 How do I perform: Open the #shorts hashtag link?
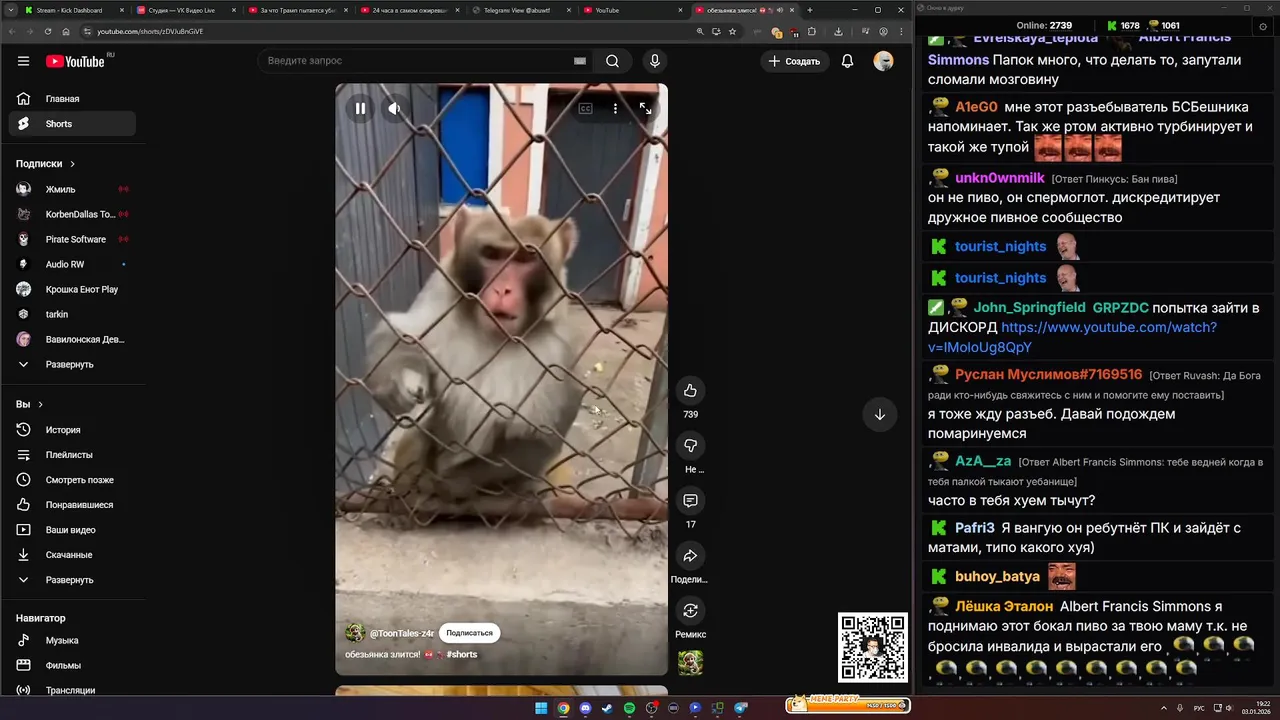click(x=462, y=654)
